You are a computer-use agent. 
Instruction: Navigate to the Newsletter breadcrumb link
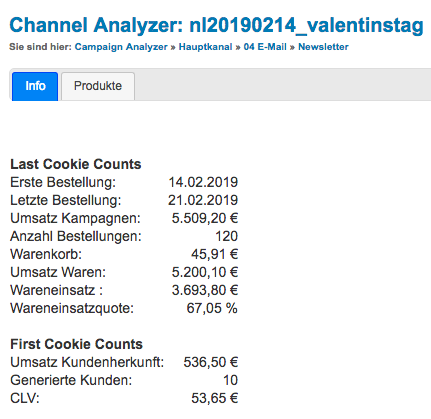coord(323,47)
